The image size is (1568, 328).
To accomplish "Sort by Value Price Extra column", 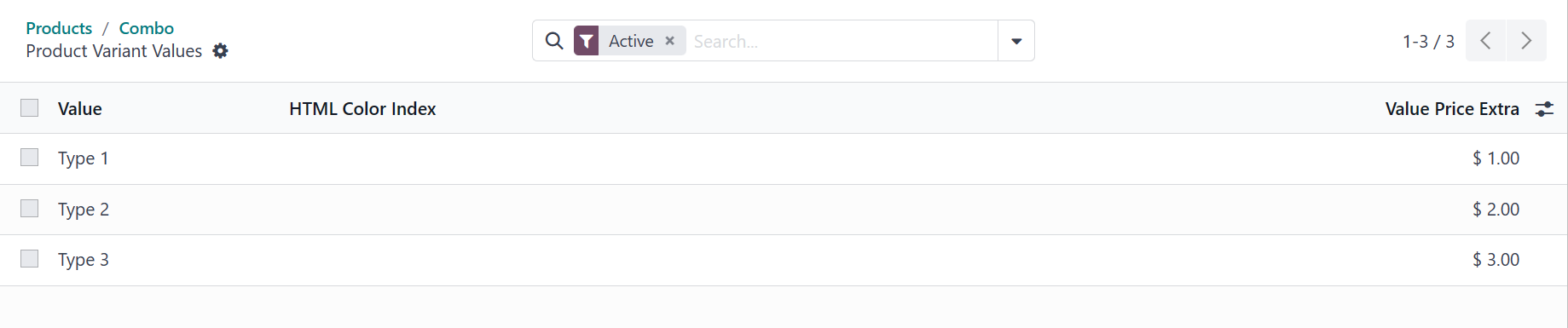I will [x=1452, y=109].
